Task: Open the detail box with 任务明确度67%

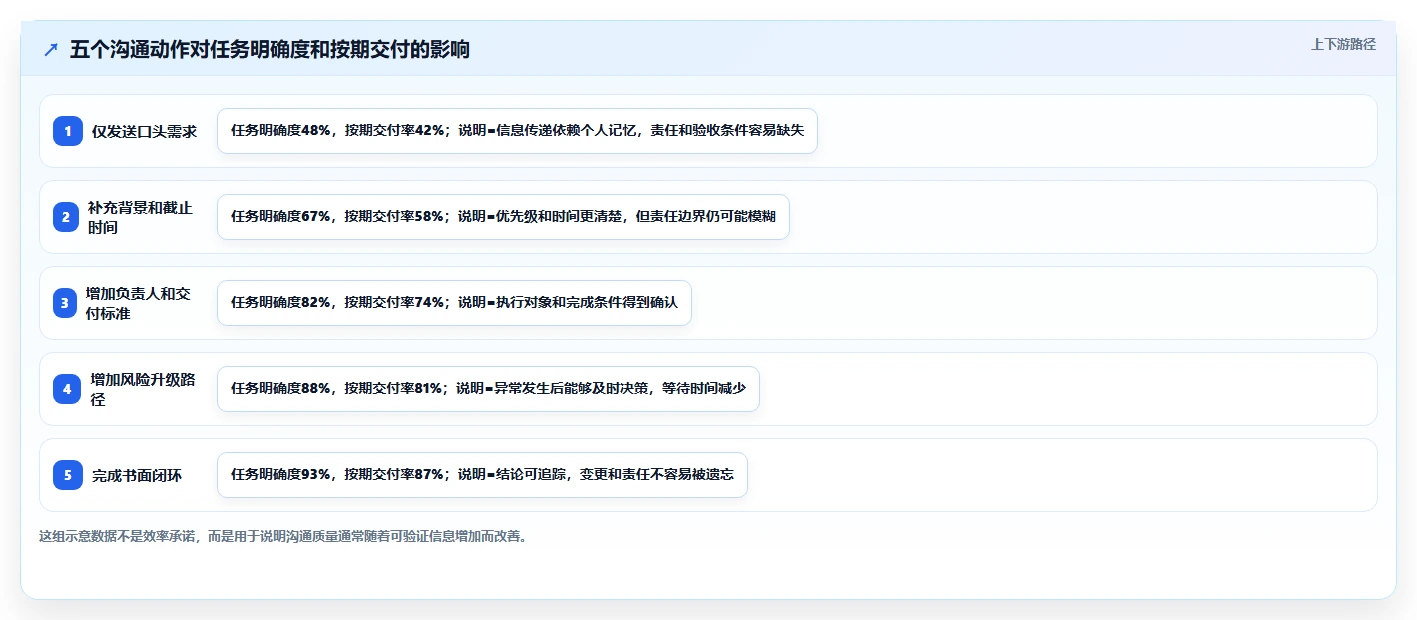Action: pos(503,217)
